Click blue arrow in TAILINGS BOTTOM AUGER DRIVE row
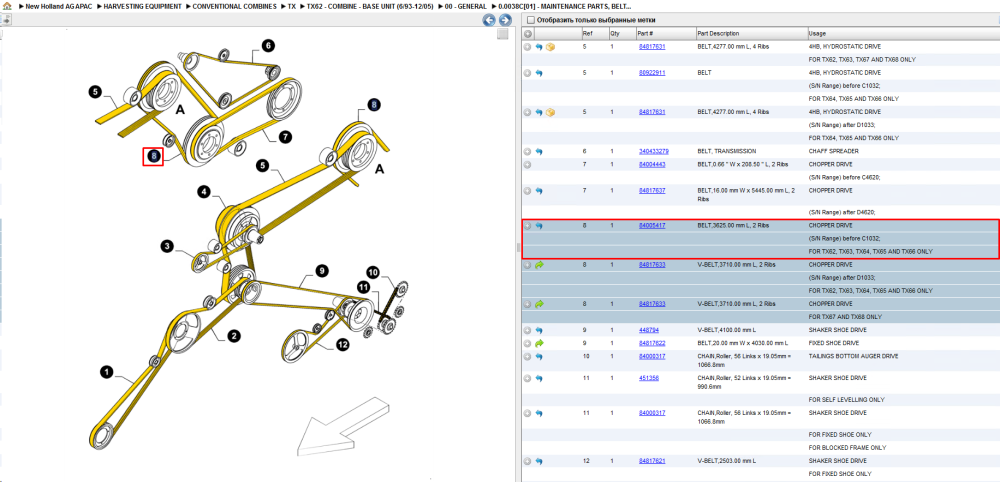Image resolution: width=1000 pixels, height=482 pixels. 539,356
